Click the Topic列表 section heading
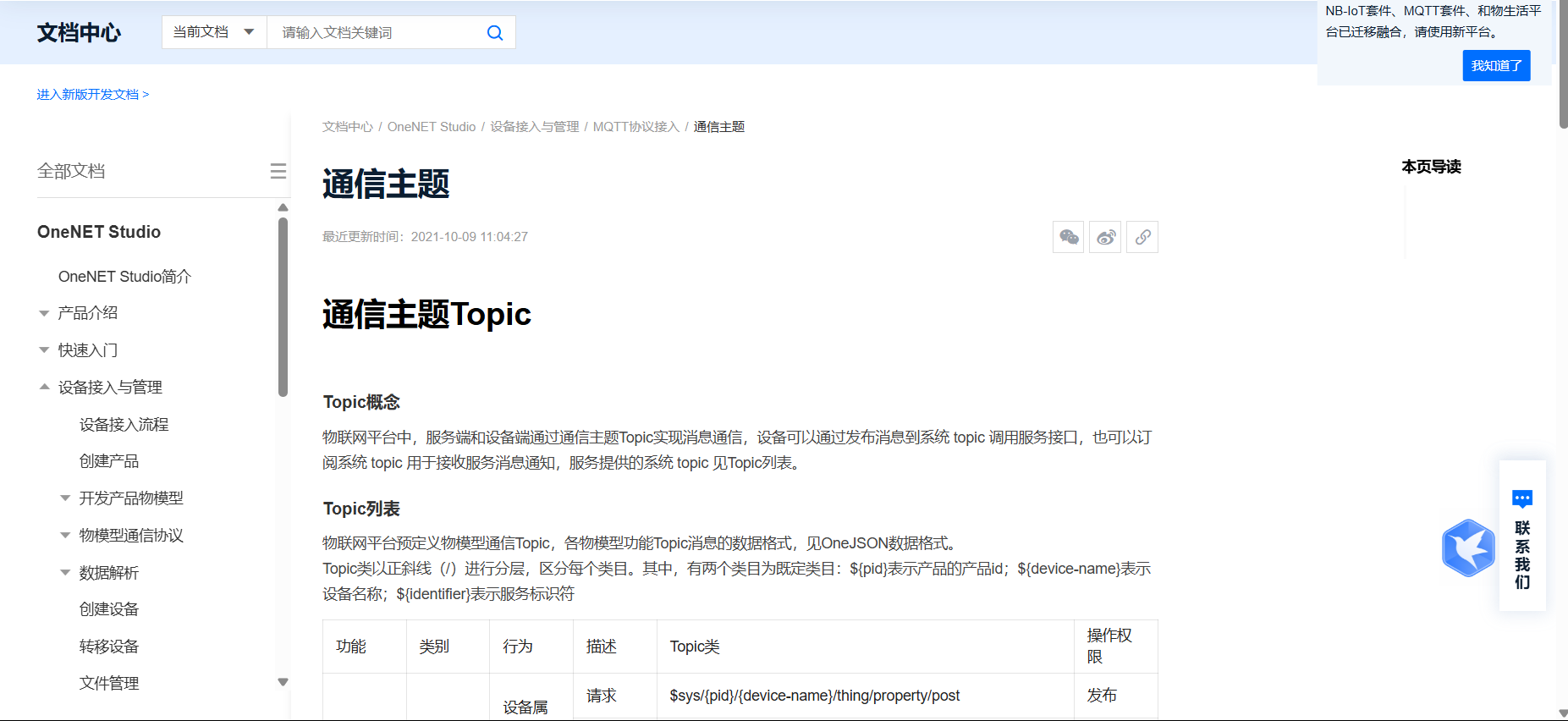 (x=361, y=509)
